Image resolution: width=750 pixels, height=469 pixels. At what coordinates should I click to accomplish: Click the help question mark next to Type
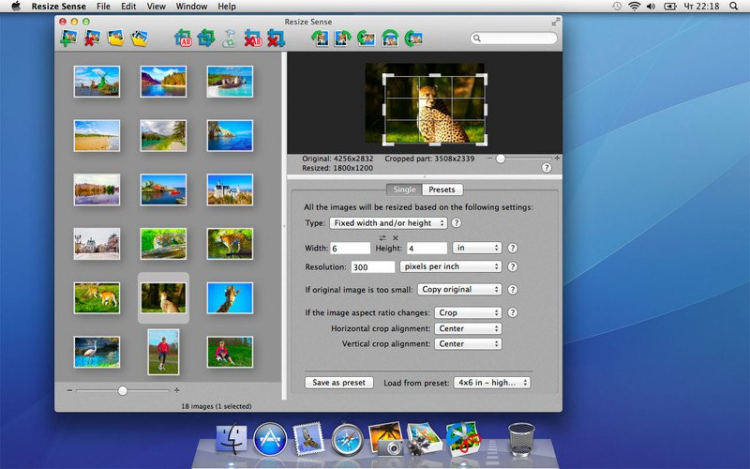(456, 223)
